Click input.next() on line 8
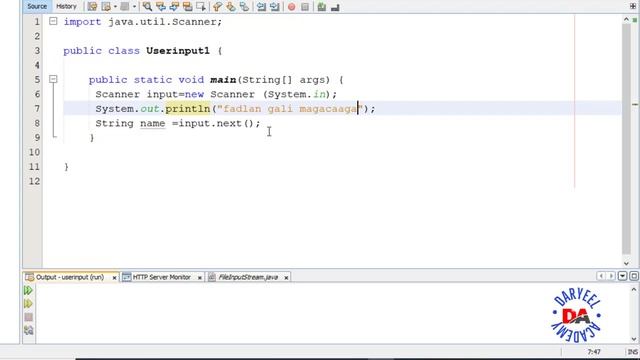This screenshot has width=640, height=360. [216, 123]
